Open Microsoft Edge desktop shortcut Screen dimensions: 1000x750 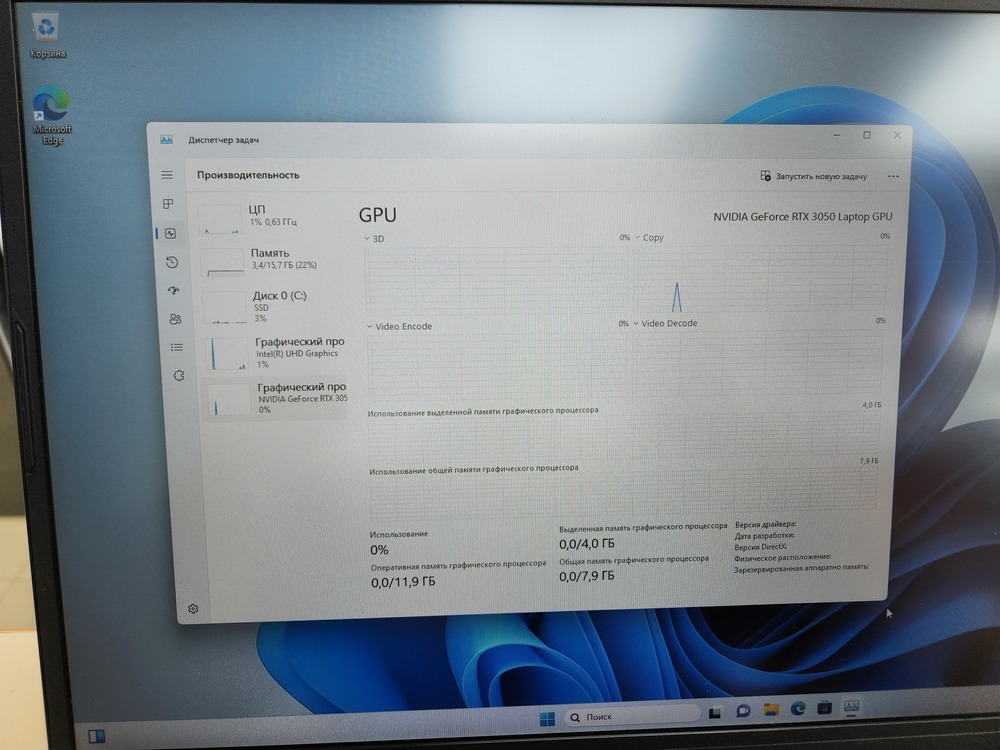click(52, 116)
